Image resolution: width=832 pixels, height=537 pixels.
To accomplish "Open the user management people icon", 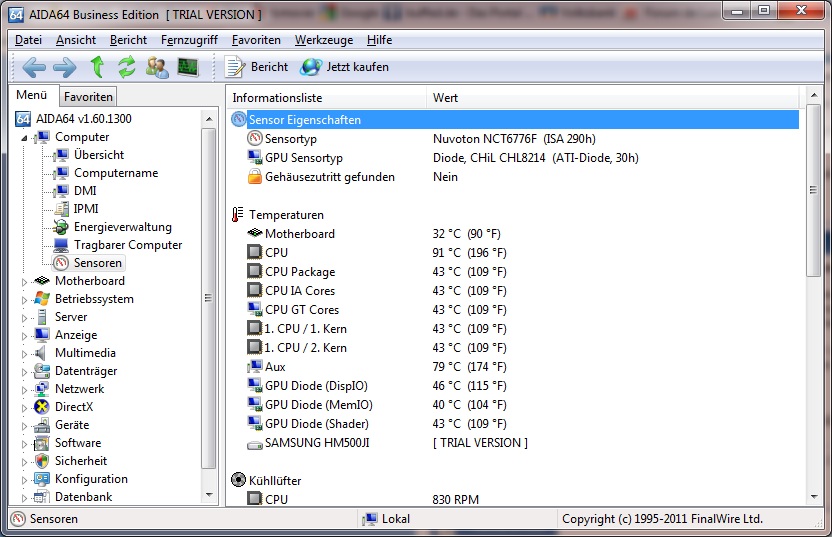I will (157, 67).
